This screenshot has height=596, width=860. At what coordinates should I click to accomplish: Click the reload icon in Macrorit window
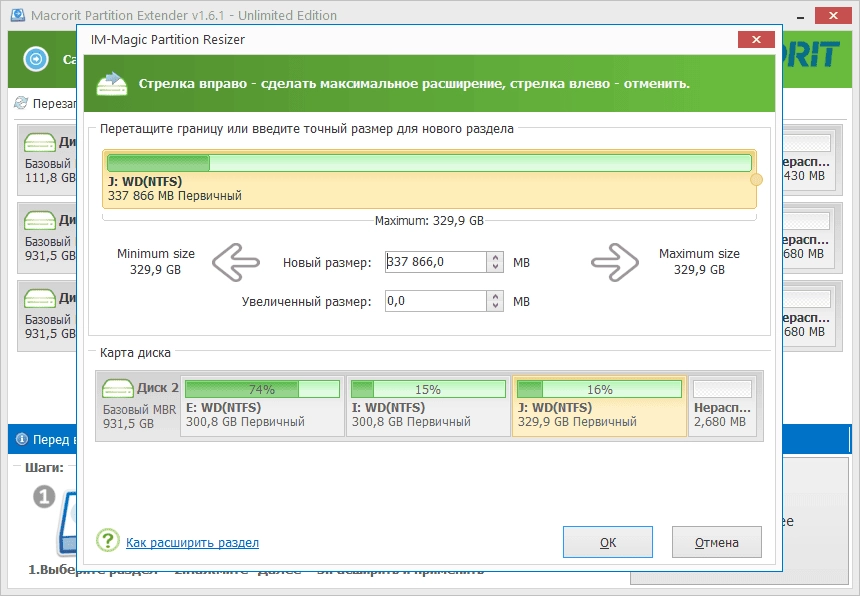[21, 103]
